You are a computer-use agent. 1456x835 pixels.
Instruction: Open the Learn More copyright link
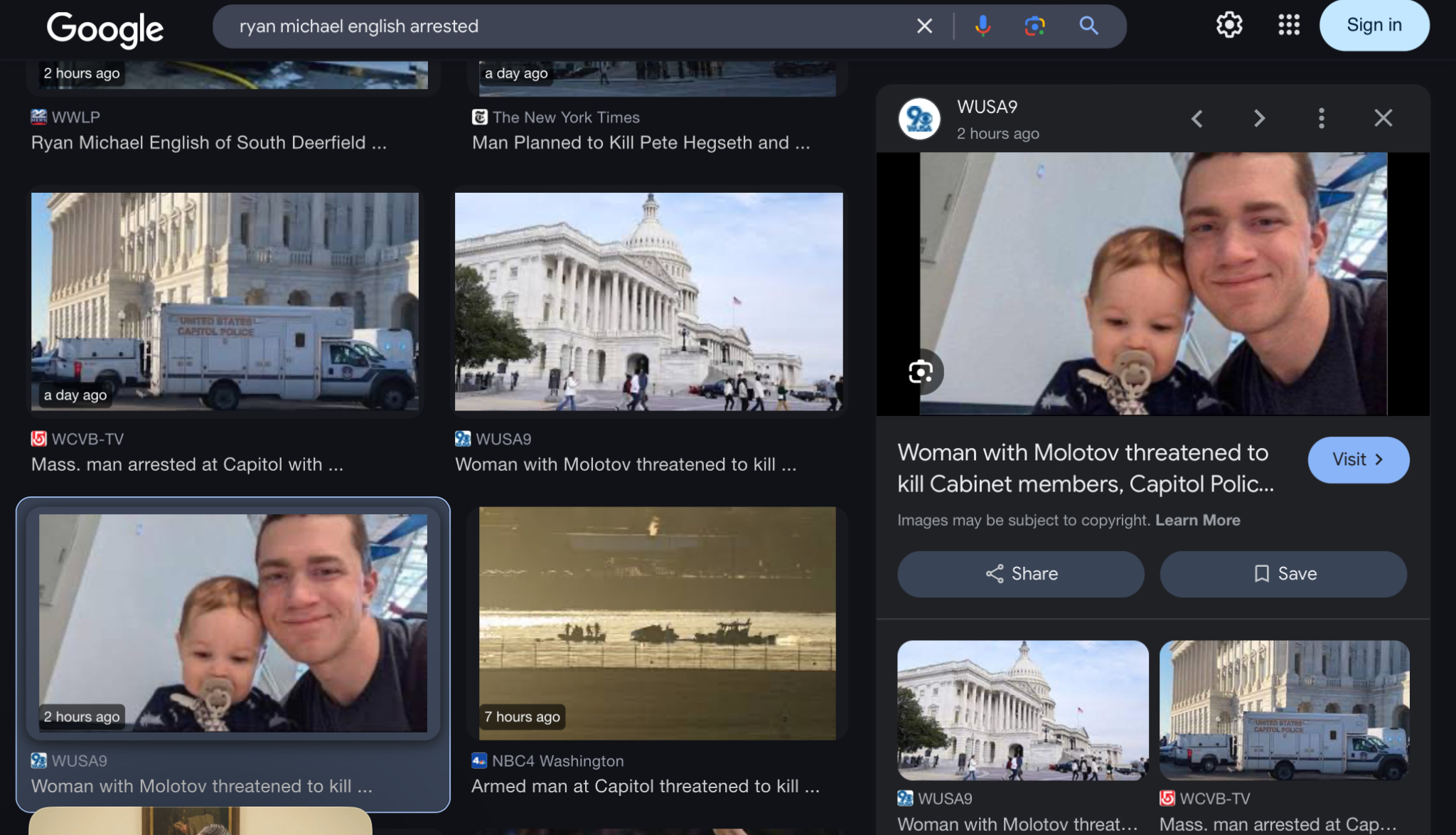tap(1197, 520)
